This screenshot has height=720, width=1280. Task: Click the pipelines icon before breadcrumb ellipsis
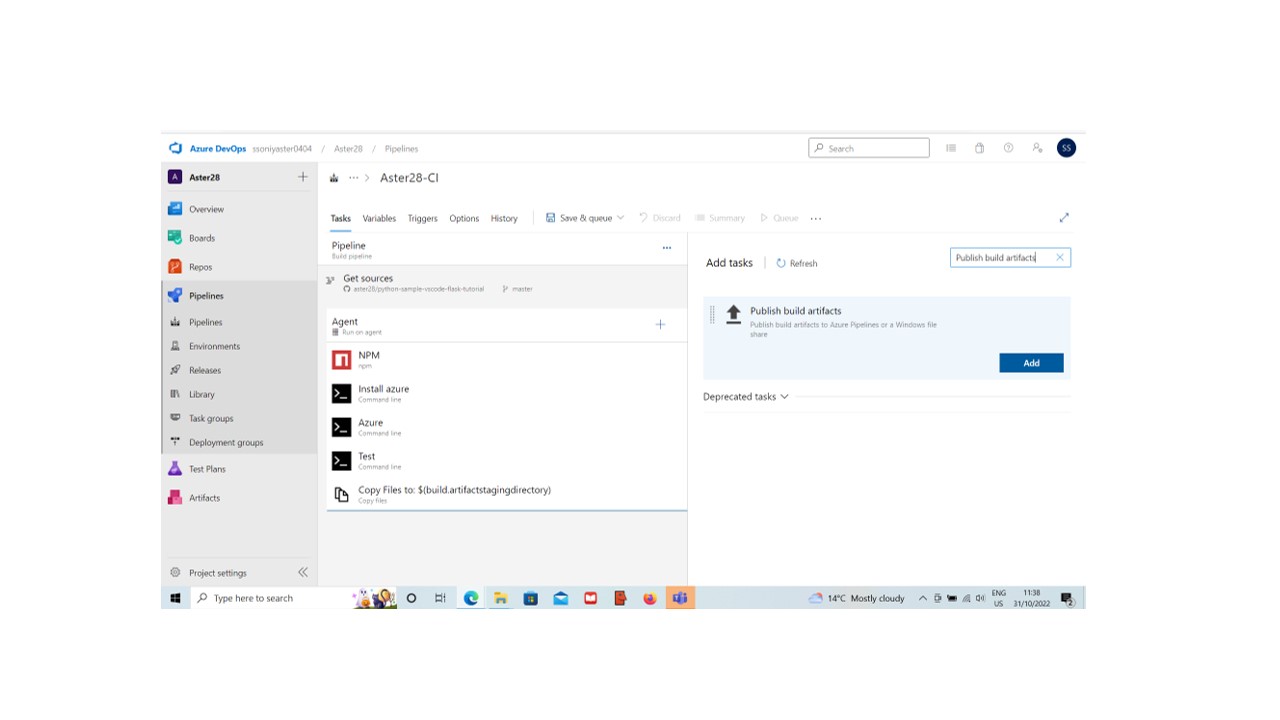pyautogui.click(x=334, y=178)
